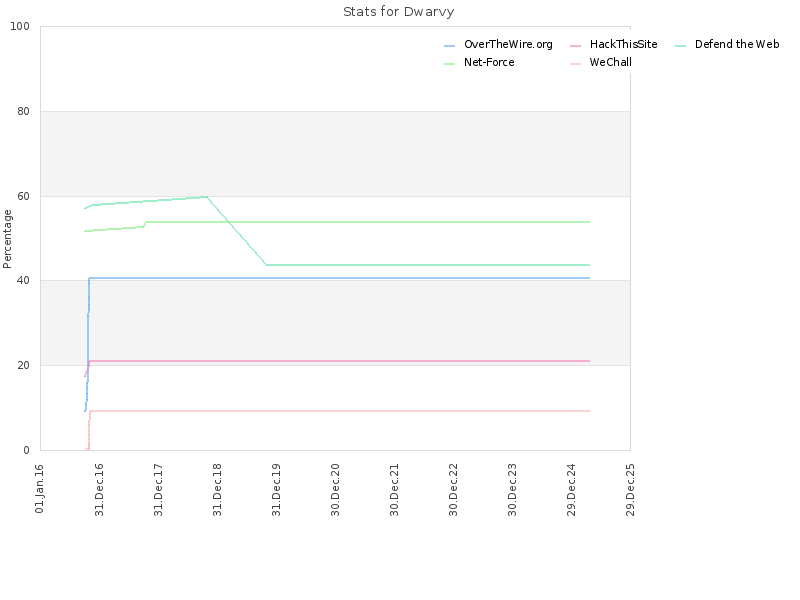Click the OverTheWire.org blue legend swatch

point(449,46)
